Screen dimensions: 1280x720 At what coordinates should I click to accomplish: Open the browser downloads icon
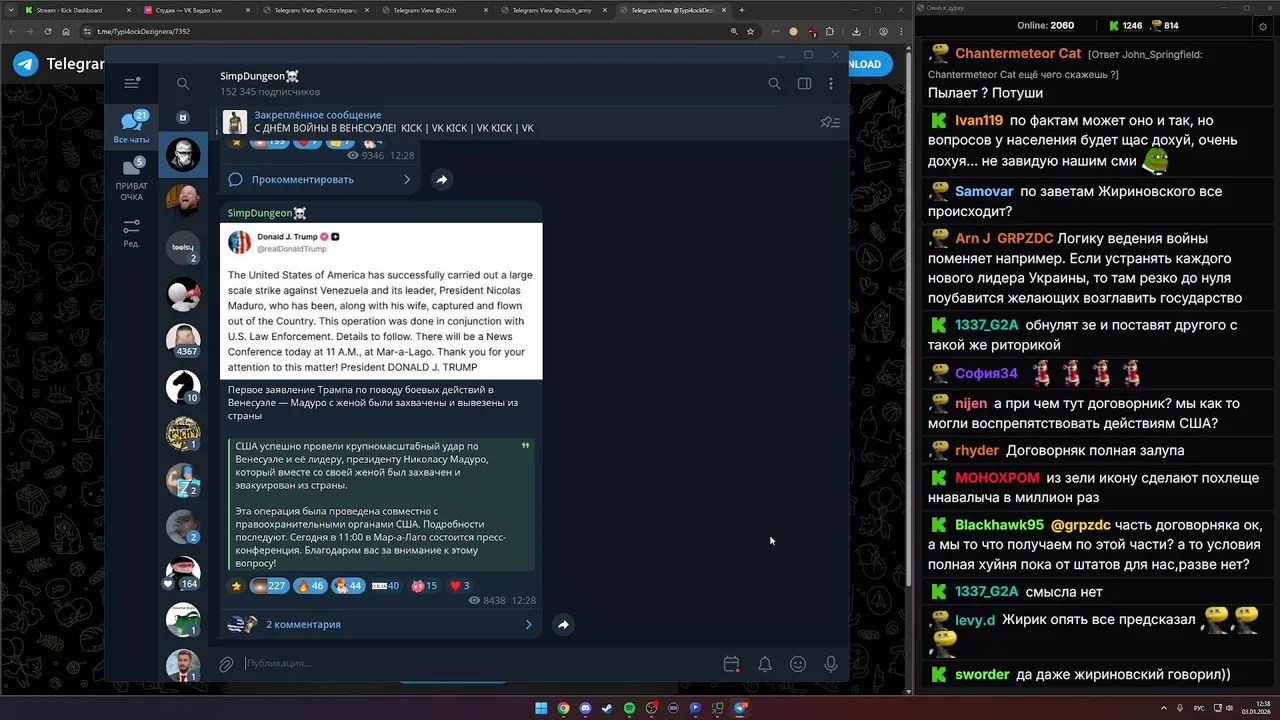click(856, 31)
